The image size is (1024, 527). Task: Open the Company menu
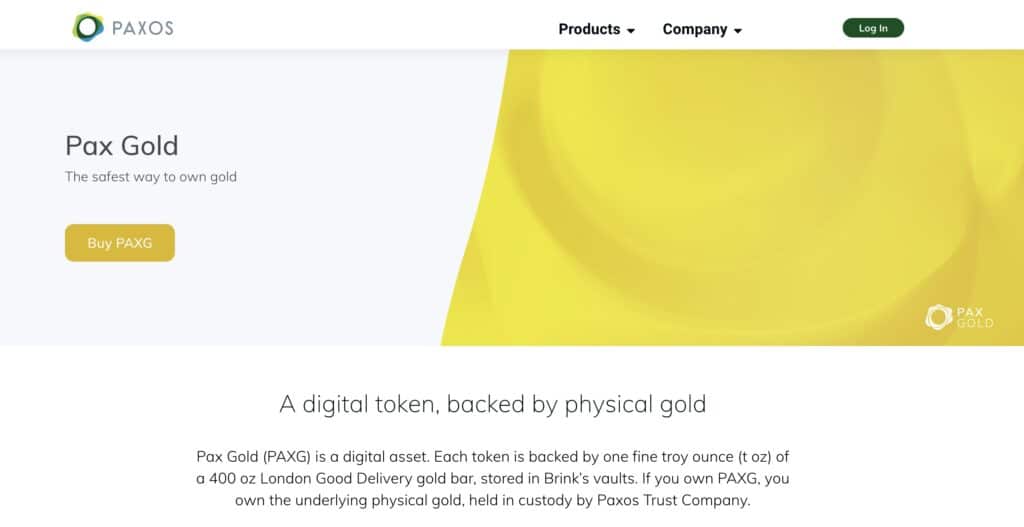pyautogui.click(x=694, y=29)
